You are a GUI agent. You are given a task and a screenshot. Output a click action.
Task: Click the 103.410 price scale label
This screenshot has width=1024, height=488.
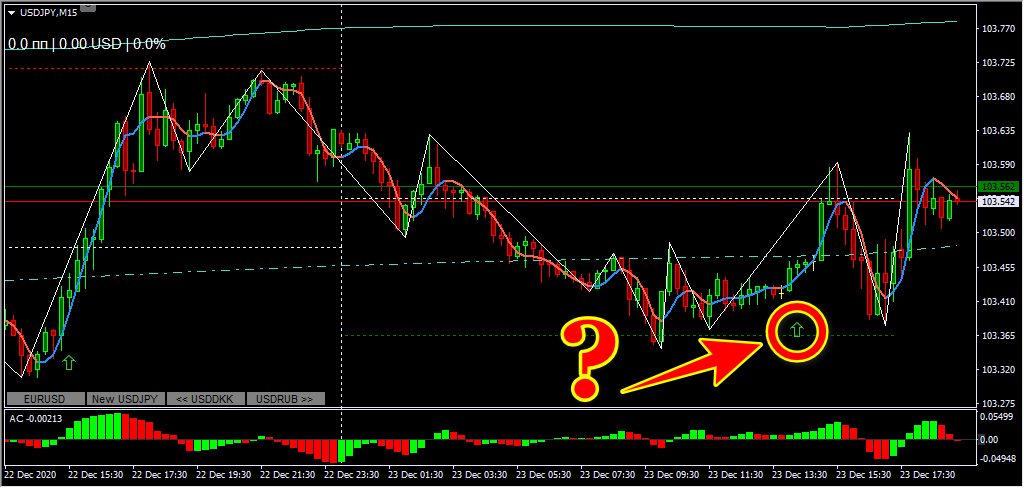coord(997,301)
